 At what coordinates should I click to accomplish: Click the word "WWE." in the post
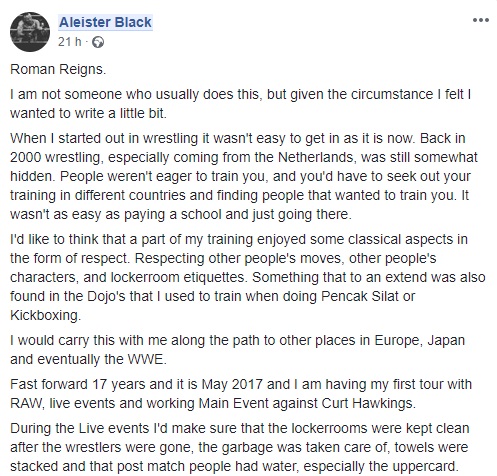(147, 359)
